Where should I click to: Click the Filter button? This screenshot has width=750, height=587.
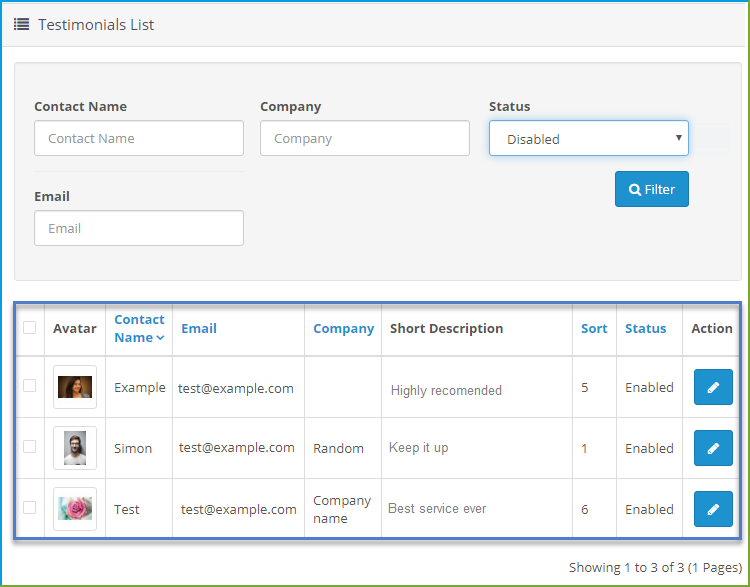coord(651,189)
